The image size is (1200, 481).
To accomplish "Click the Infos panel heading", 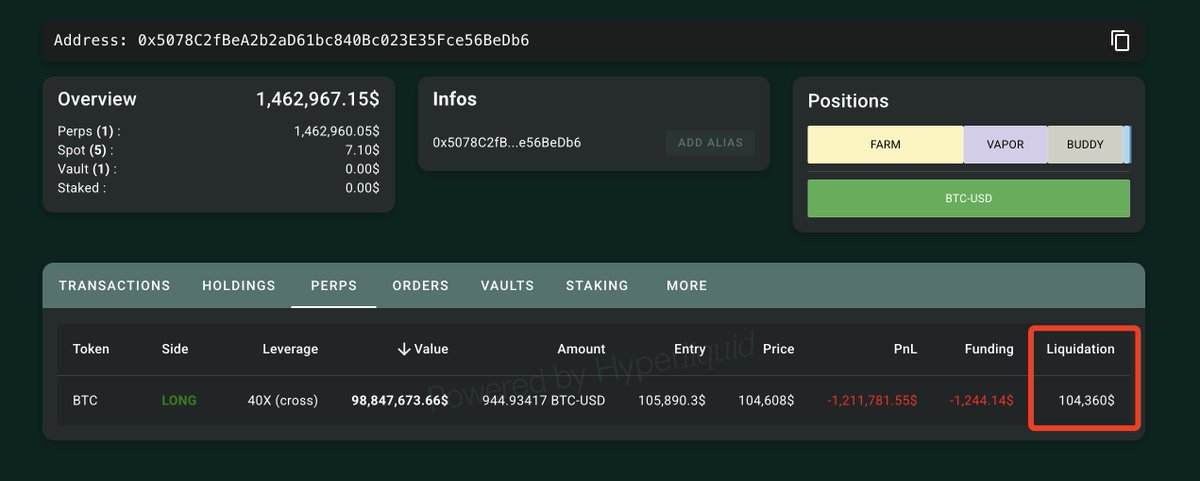I will 454,99.
